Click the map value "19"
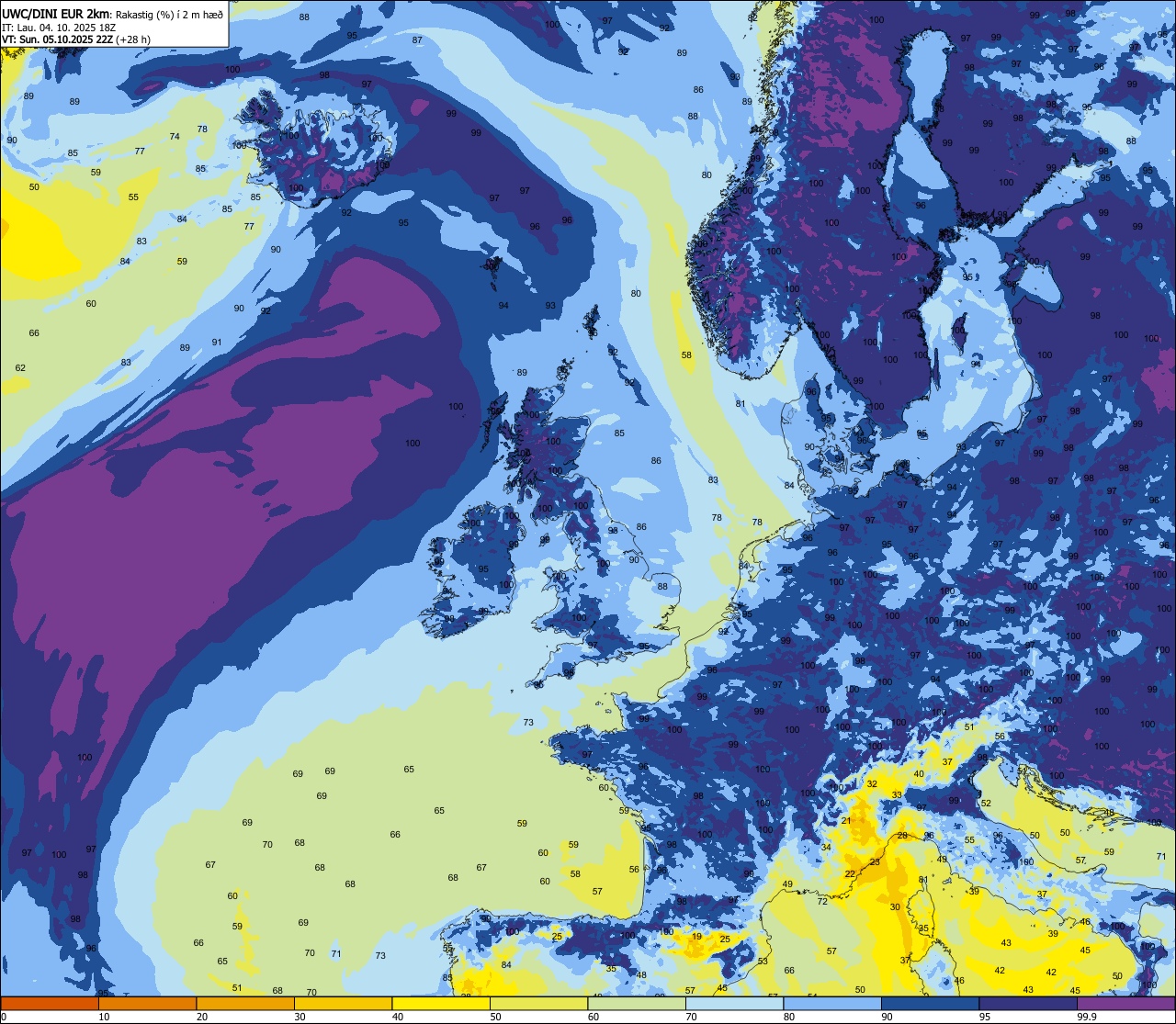The image size is (1176, 1024). pos(697,937)
